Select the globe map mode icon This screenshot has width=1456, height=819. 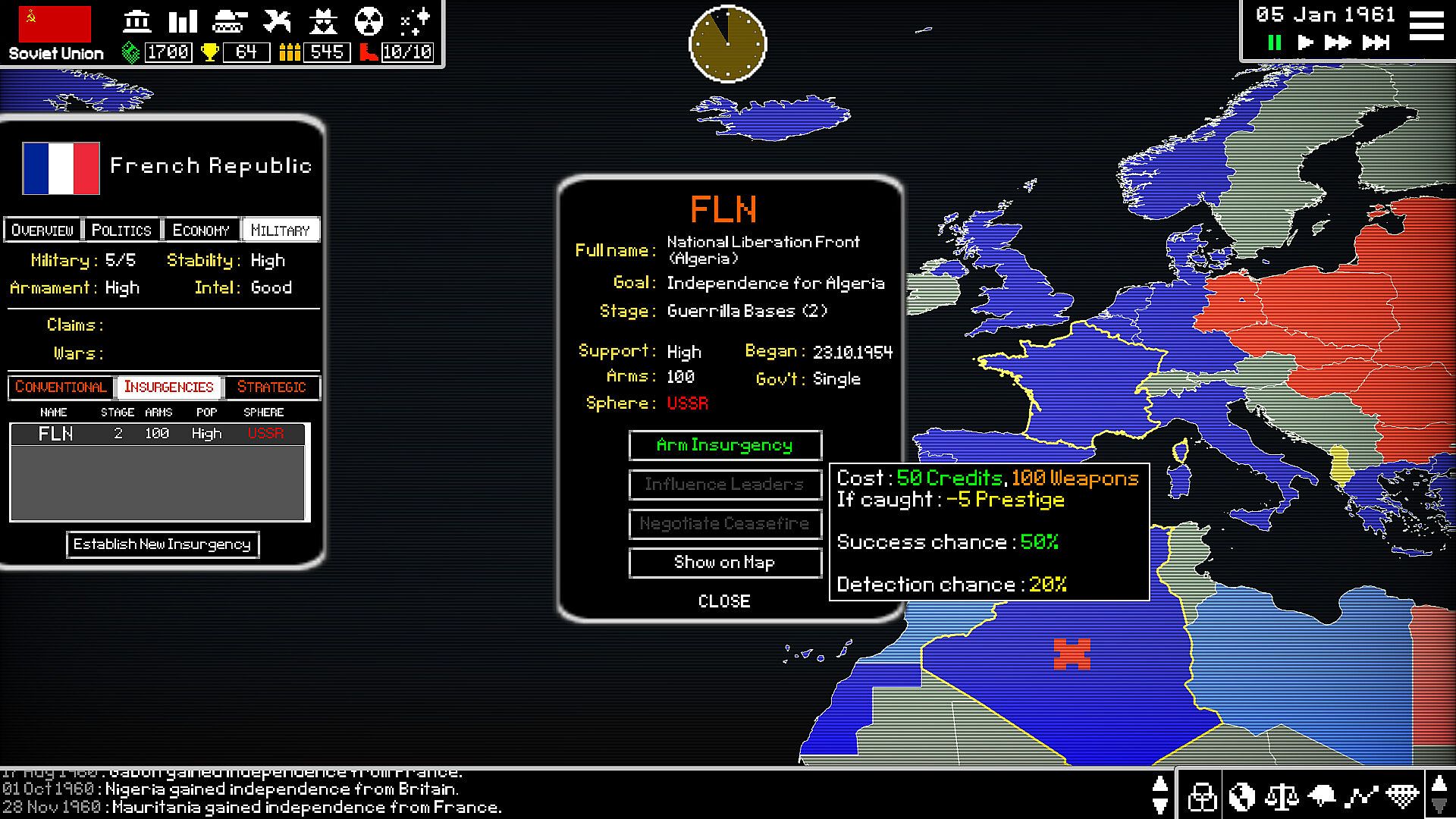coord(1242,797)
